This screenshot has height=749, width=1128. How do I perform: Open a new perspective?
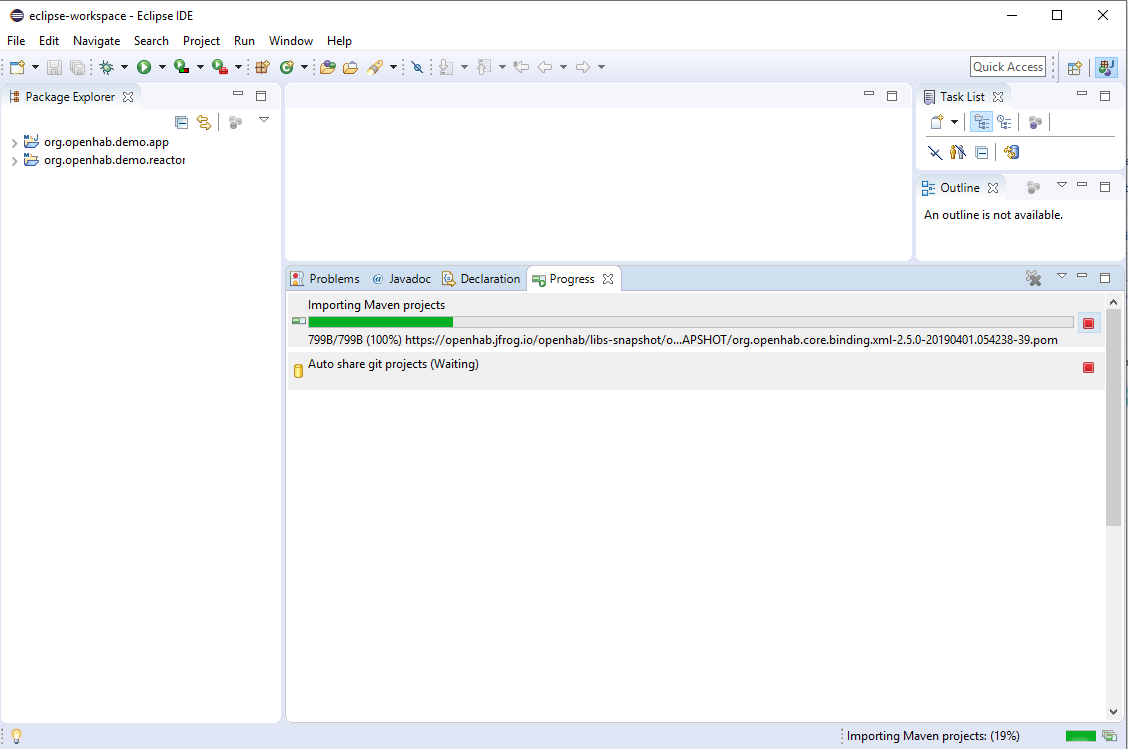click(1074, 66)
